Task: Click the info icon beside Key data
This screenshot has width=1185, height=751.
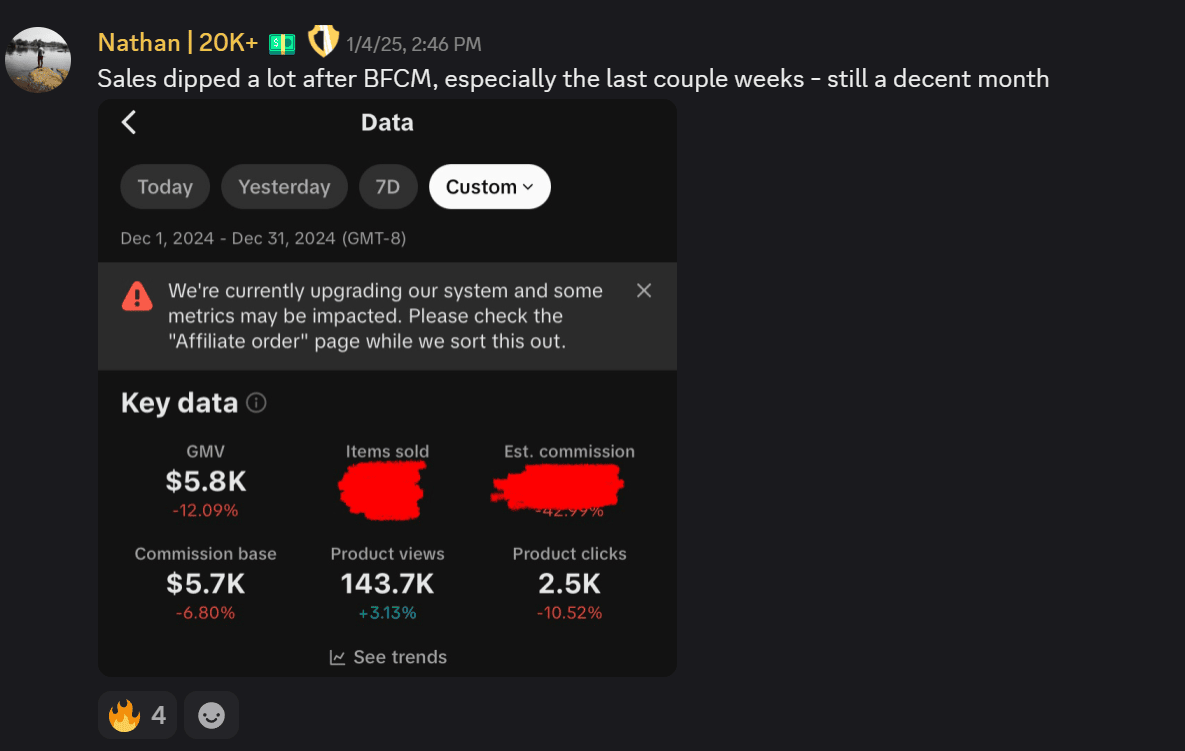Action: click(256, 403)
